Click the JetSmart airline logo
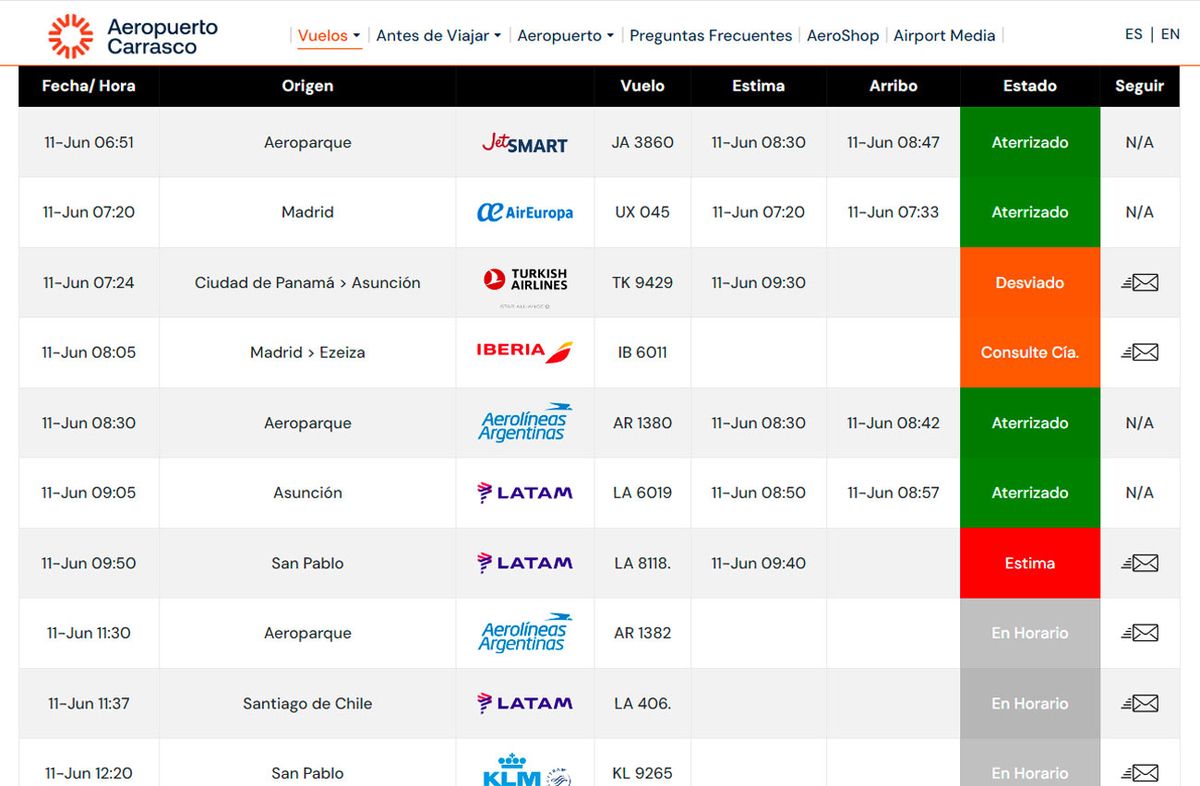This screenshot has width=1200, height=786. (524, 142)
